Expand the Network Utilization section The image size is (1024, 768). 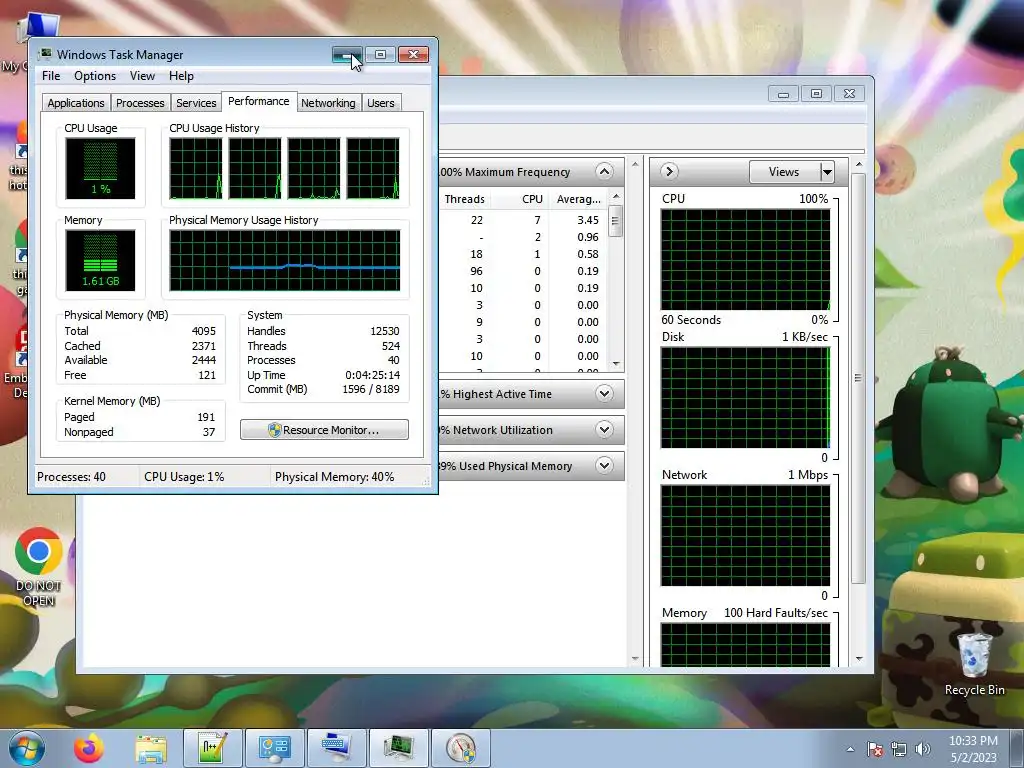pos(604,430)
